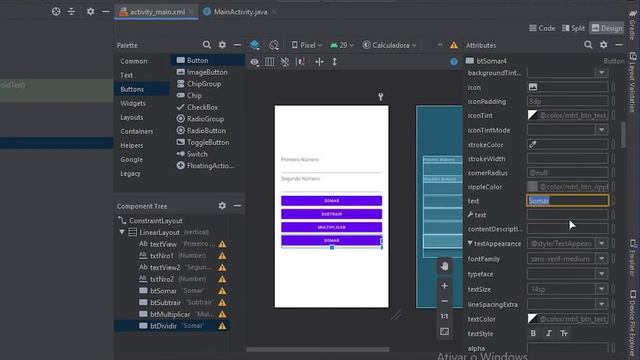Toggle italic text style
The width and height of the screenshot is (640, 360).
click(x=549, y=333)
